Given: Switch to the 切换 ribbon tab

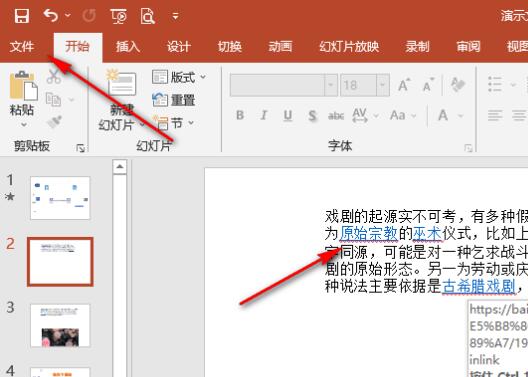Looking at the screenshot, I should coord(230,47).
